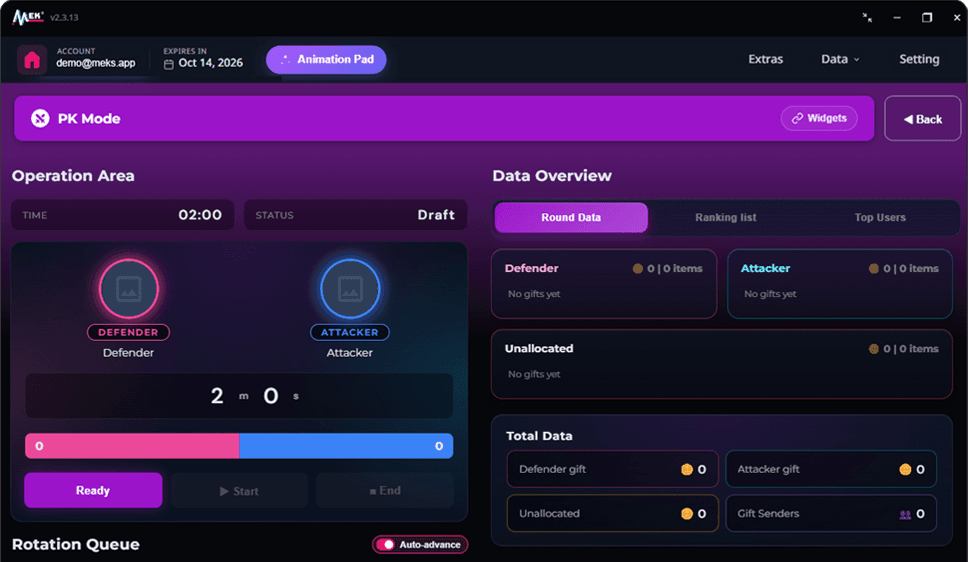Click the Total Data heading

coord(539,436)
